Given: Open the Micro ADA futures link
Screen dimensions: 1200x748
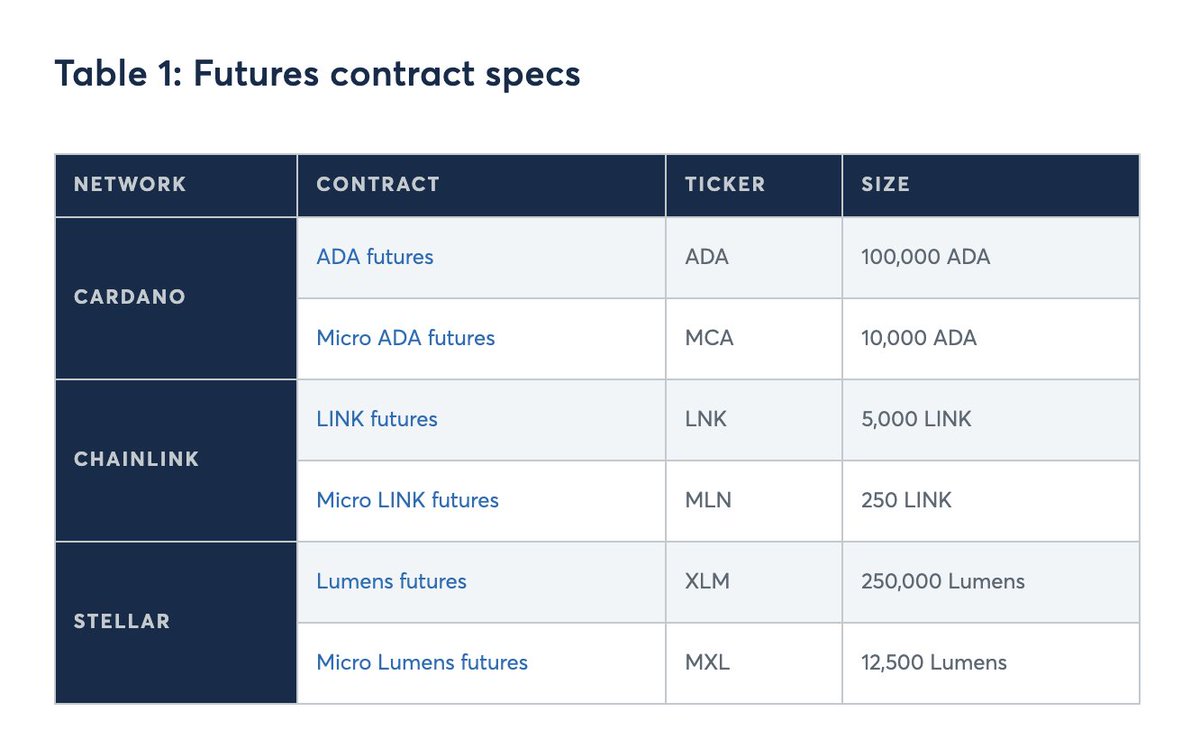Looking at the screenshot, I should 405,338.
